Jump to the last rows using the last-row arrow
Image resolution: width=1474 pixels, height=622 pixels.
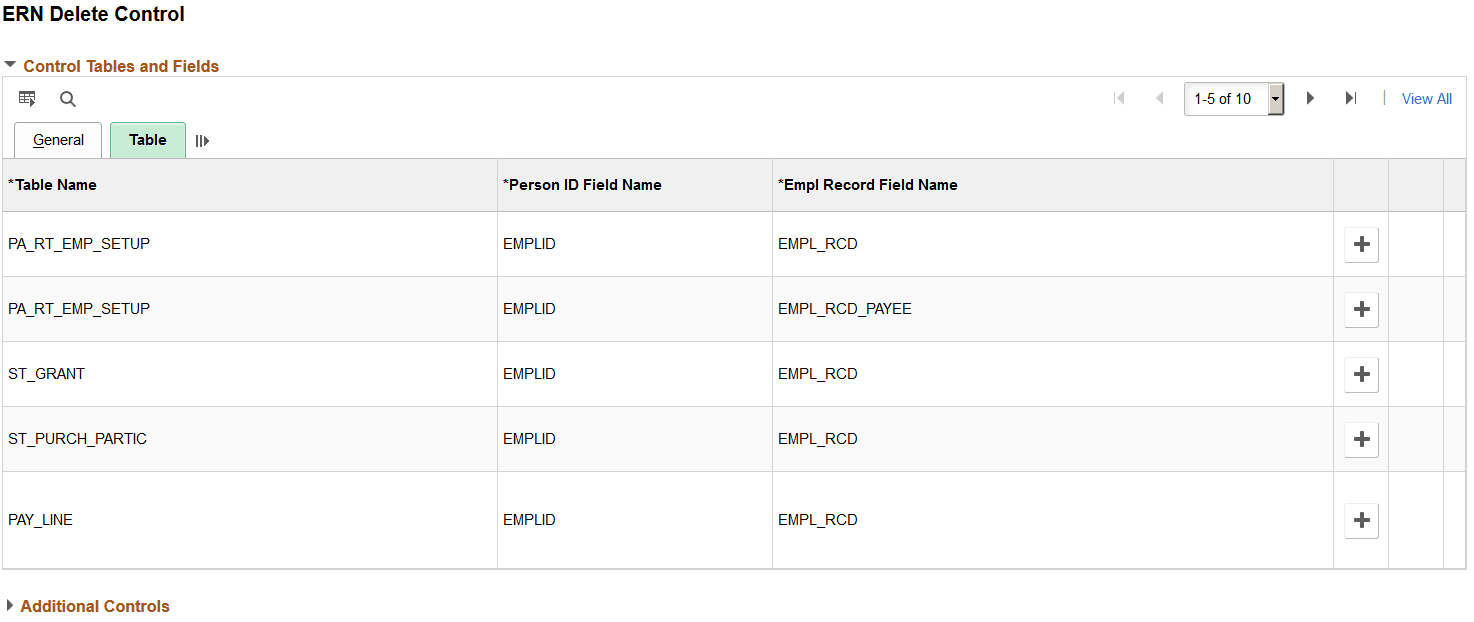point(1351,98)
